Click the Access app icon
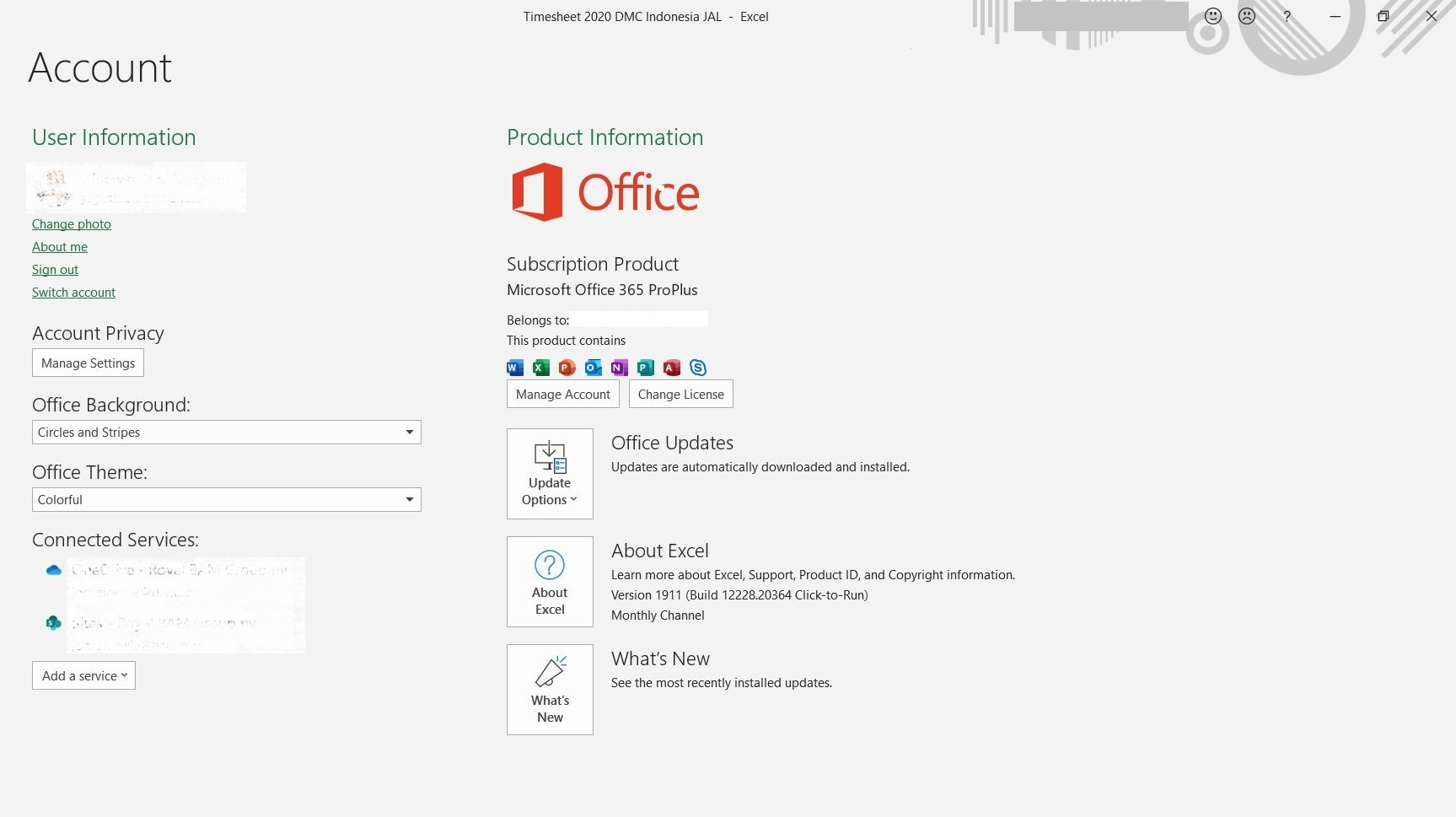1456x817 pixels. [x=672, y=368]
